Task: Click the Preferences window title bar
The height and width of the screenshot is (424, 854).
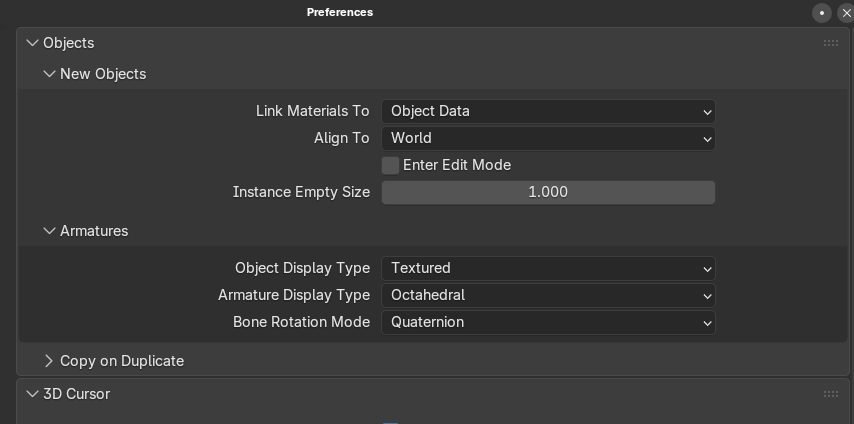Action: tap(340, 12)
